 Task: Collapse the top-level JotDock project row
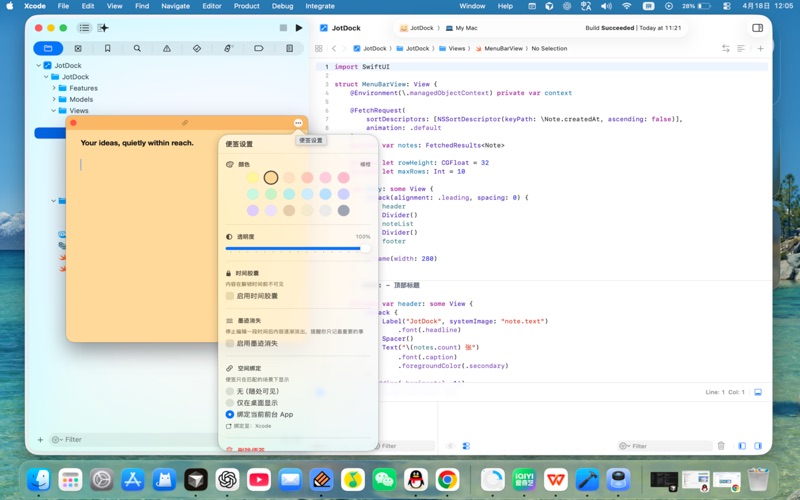38,65
